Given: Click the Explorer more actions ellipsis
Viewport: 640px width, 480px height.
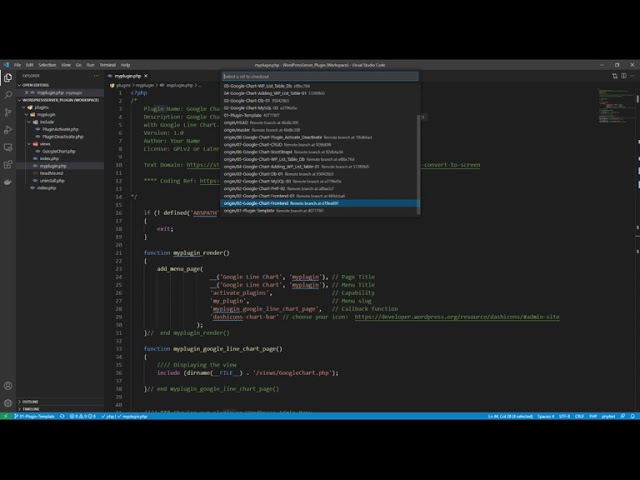Looking at the screenshot, I should coord(96,76).
